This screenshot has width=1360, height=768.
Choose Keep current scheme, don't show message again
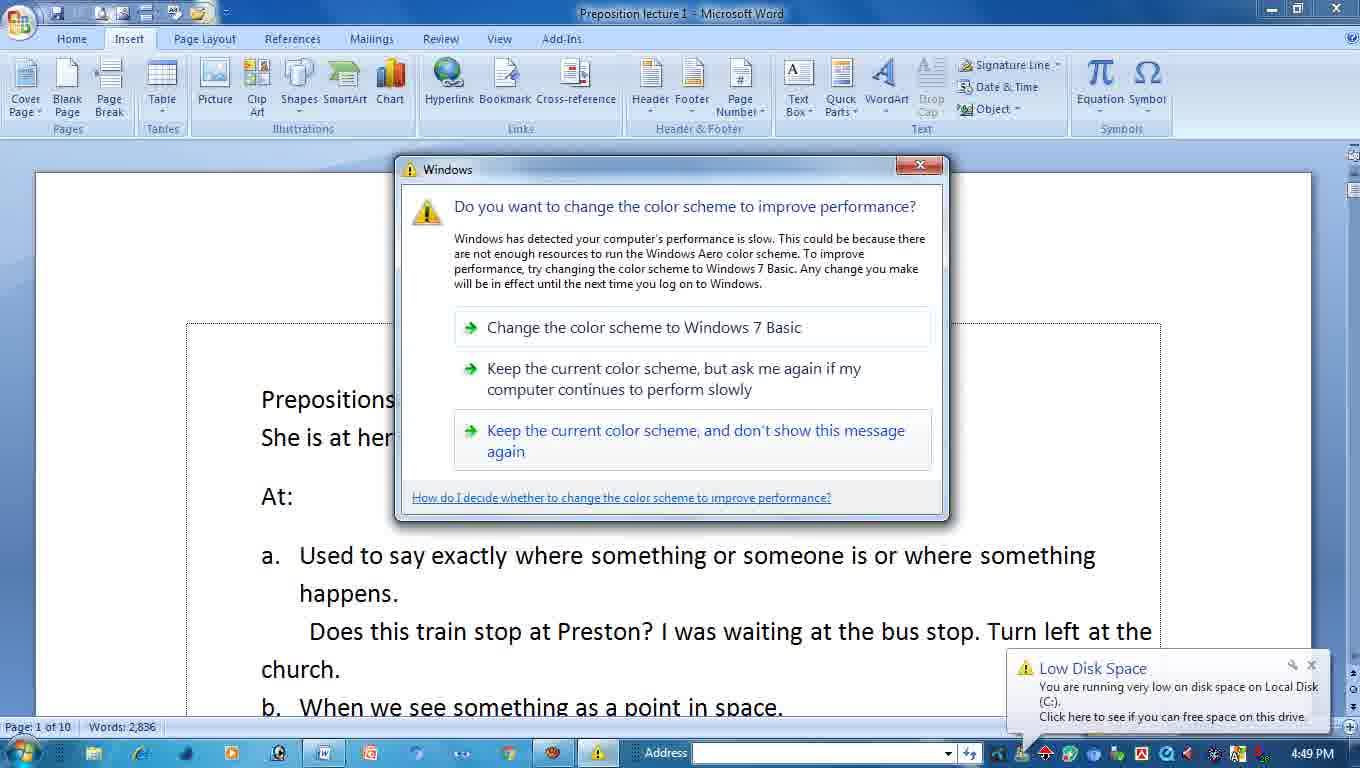[x=692, y=440]
